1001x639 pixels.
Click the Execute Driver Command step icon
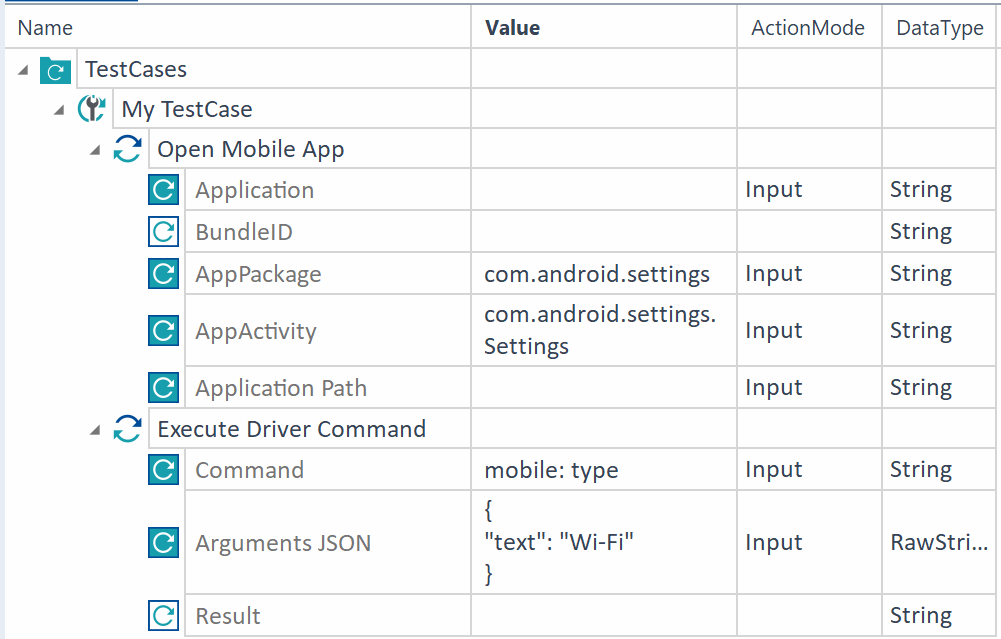(x=127, y=430)
